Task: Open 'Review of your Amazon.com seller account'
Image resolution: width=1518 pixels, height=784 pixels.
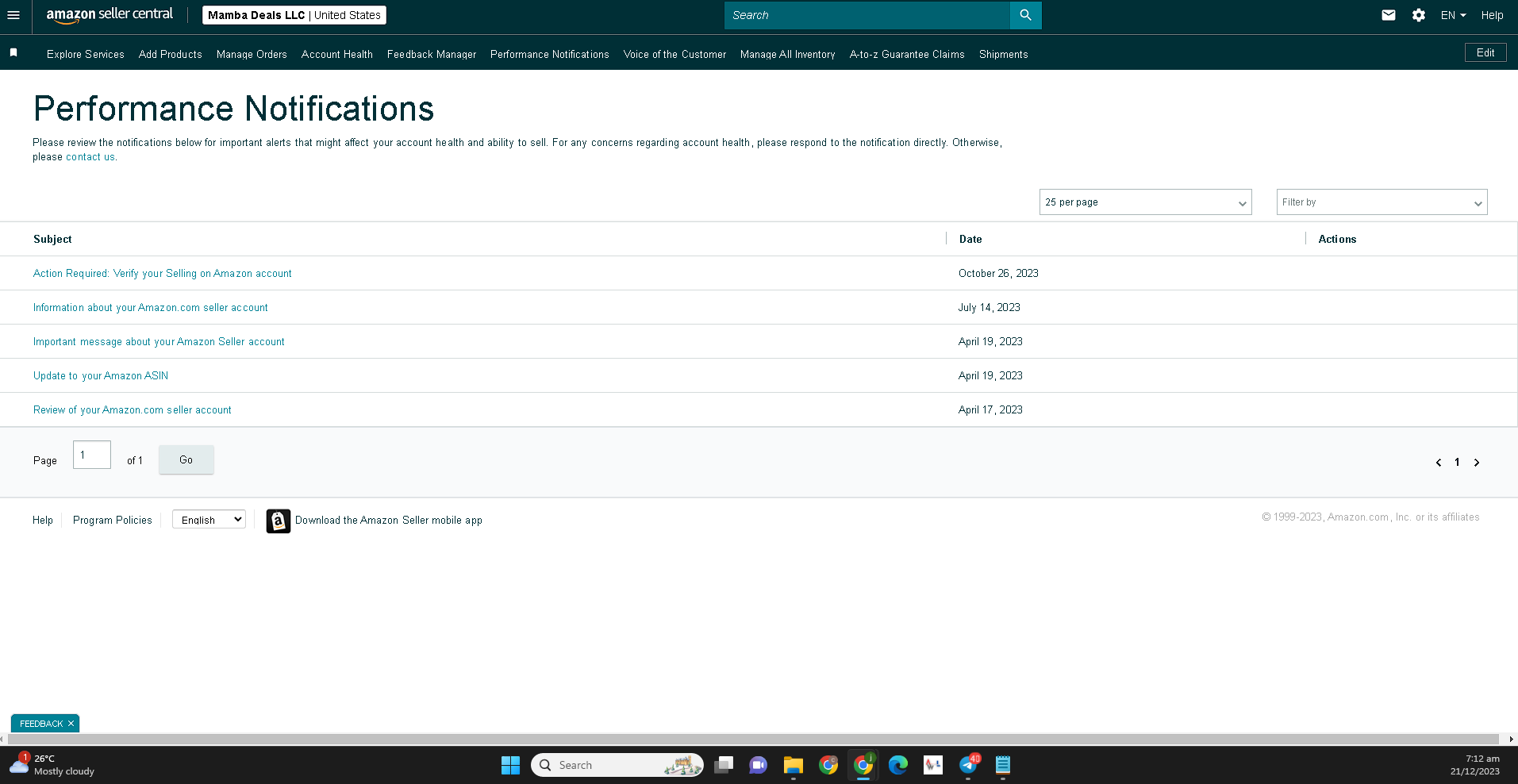Action: (133, 409)
